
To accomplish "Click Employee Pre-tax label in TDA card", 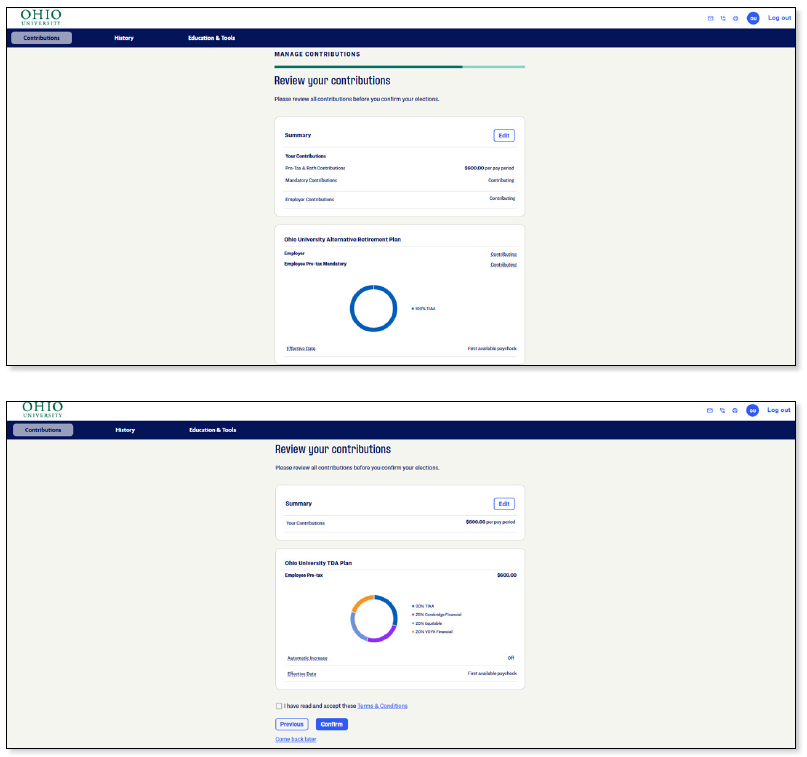I will pyautogui.click(x=304, y=575).
